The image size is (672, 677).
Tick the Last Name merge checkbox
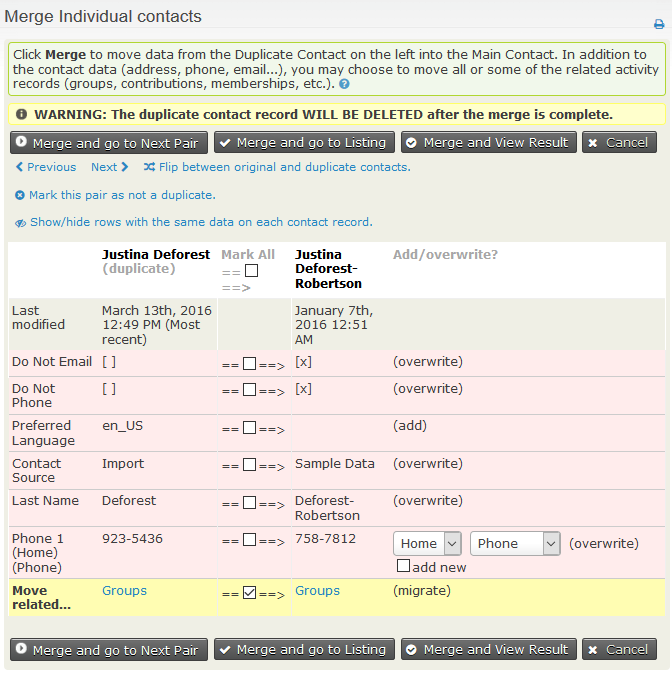(250, 503)
